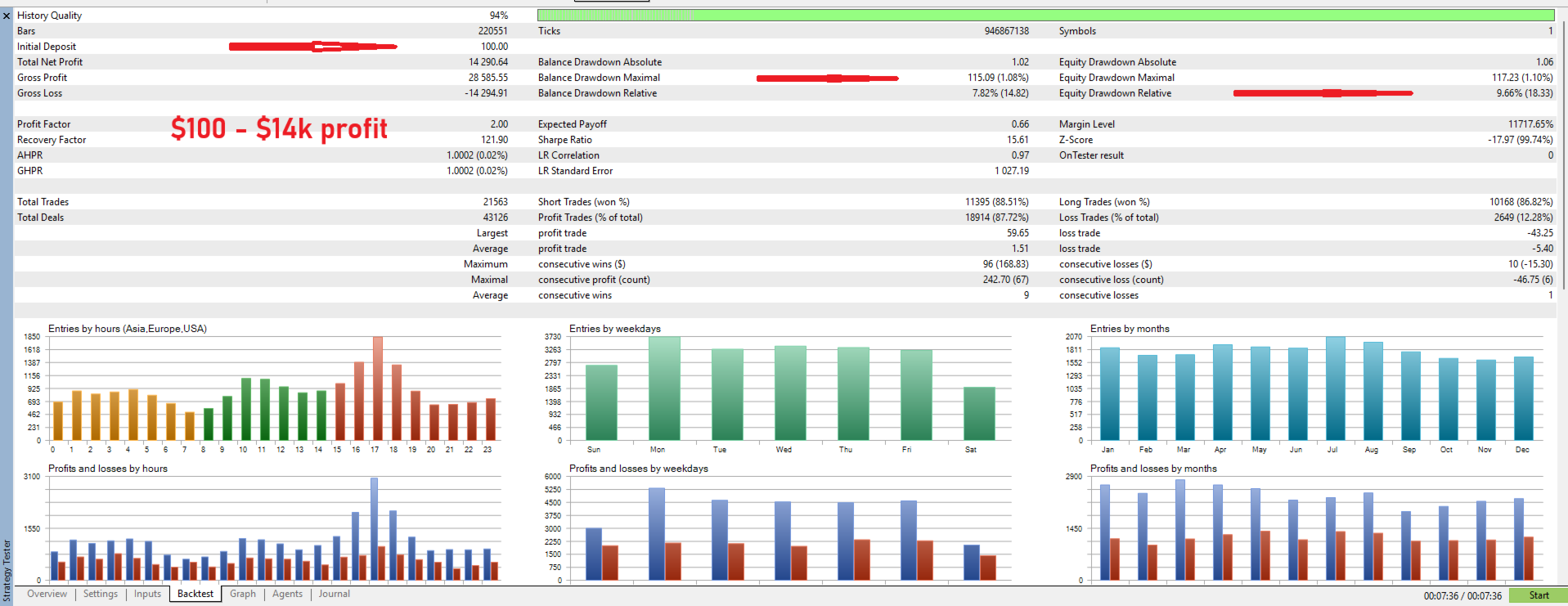
Task: Click the Total Net Profit value
Action: (x=488, y=62)
